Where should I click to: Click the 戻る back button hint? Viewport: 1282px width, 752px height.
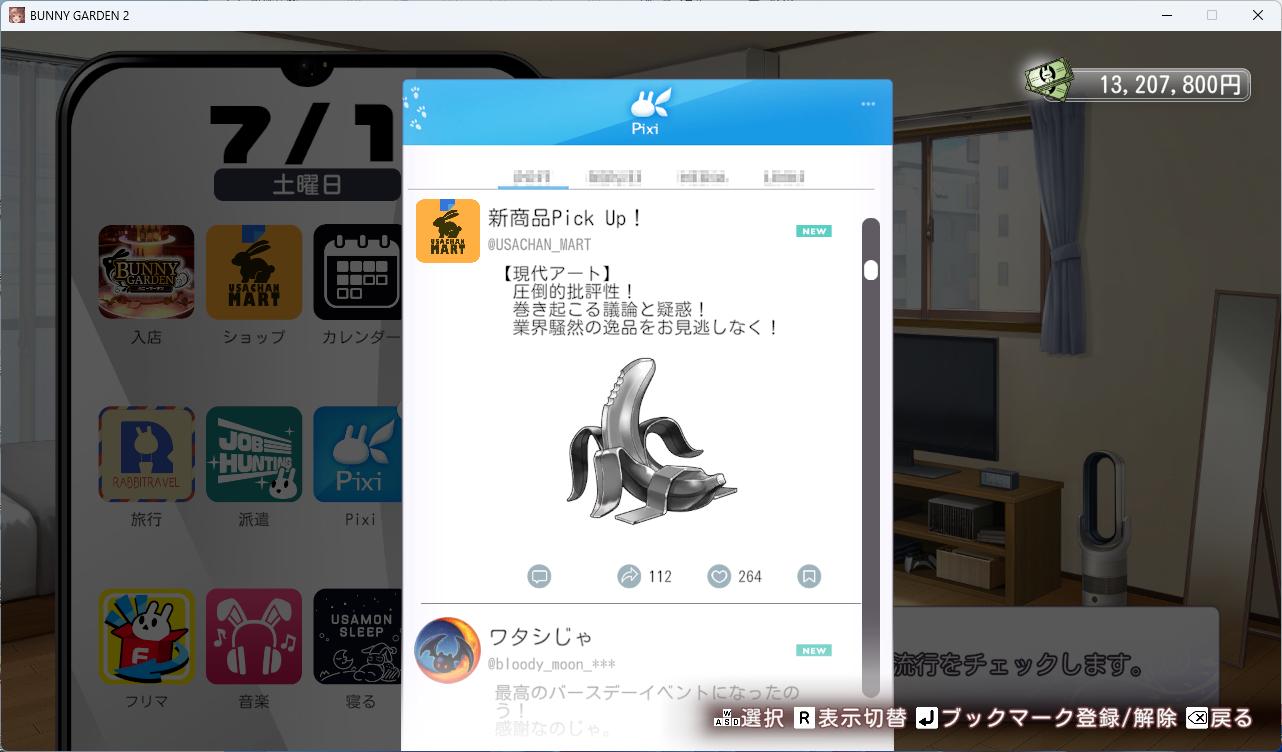(1220, 718)
